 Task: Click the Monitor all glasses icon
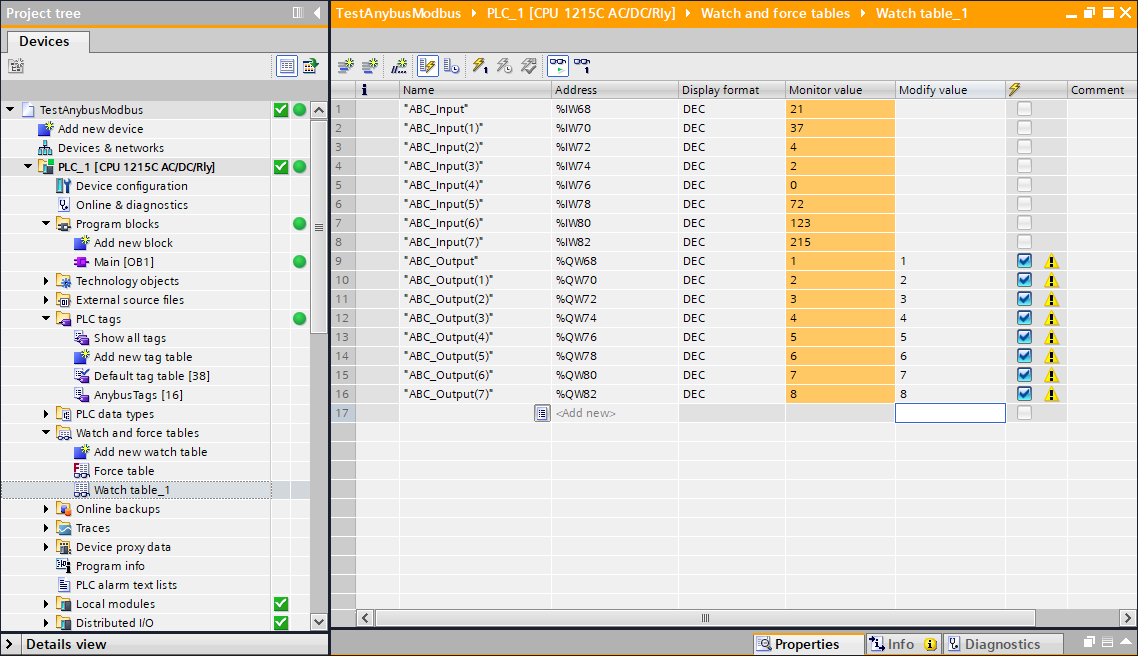557,66
